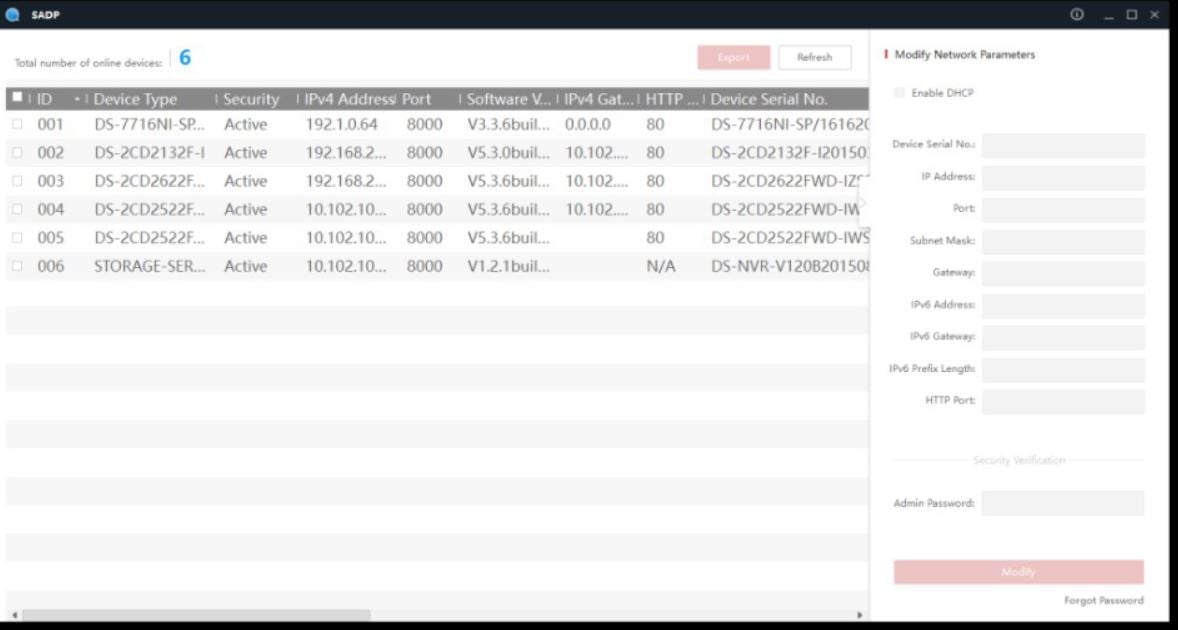Click the SADP application logo icon
This screenshot has height=630, width=1178.
[x=12, y=15]
